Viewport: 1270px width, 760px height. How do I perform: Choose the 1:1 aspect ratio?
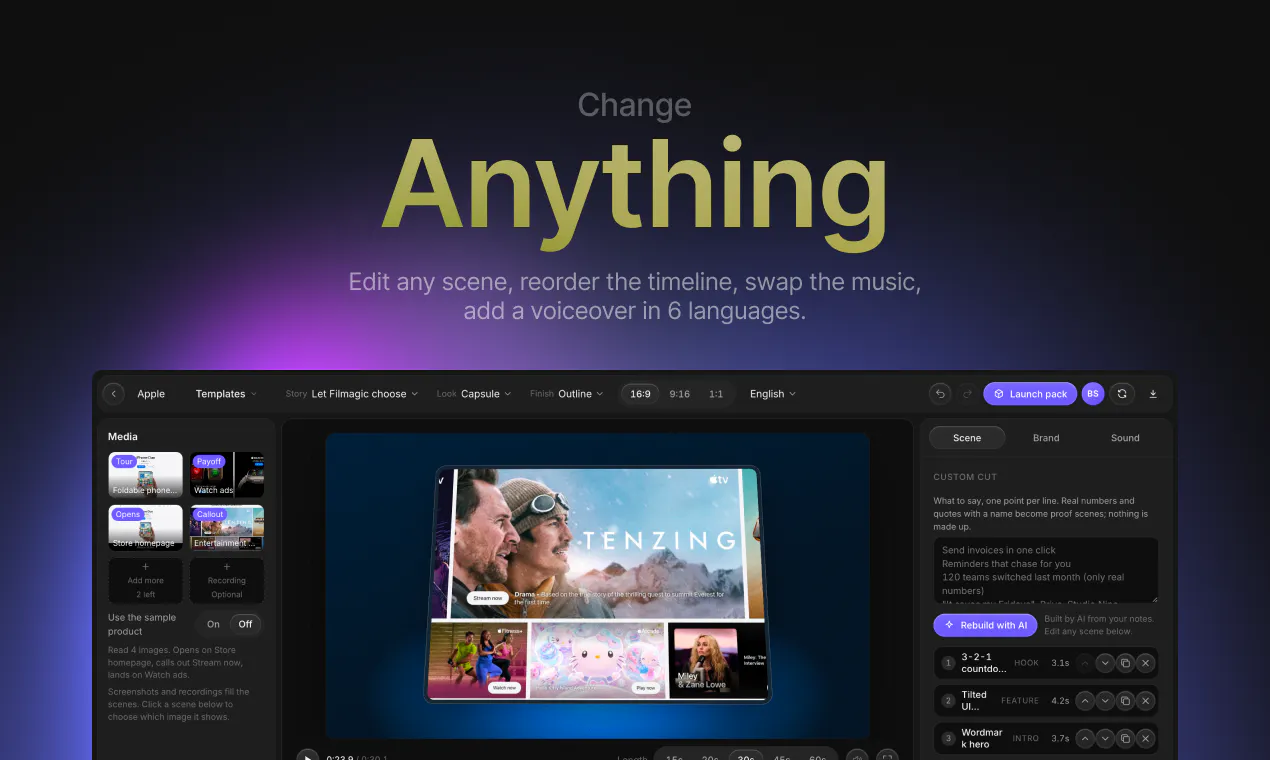pyautogui.click(x=716, y=394)
